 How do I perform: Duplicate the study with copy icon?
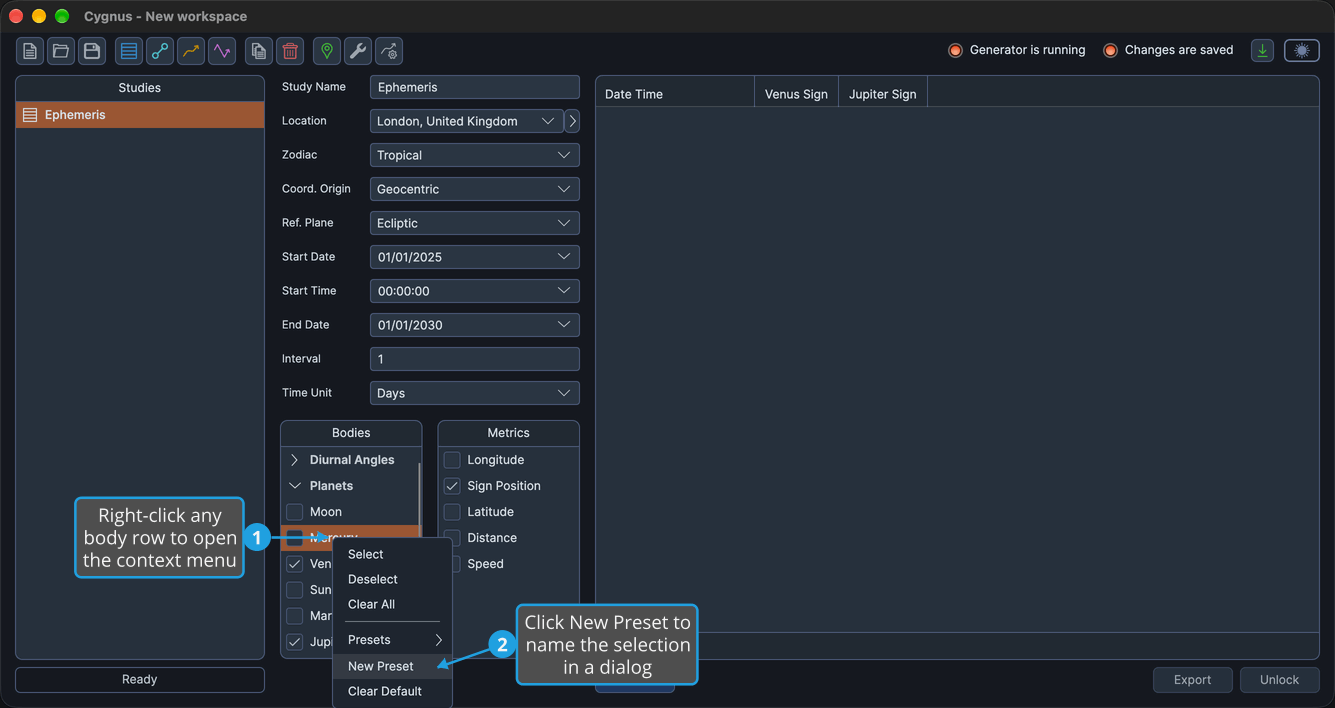point(259,51)
